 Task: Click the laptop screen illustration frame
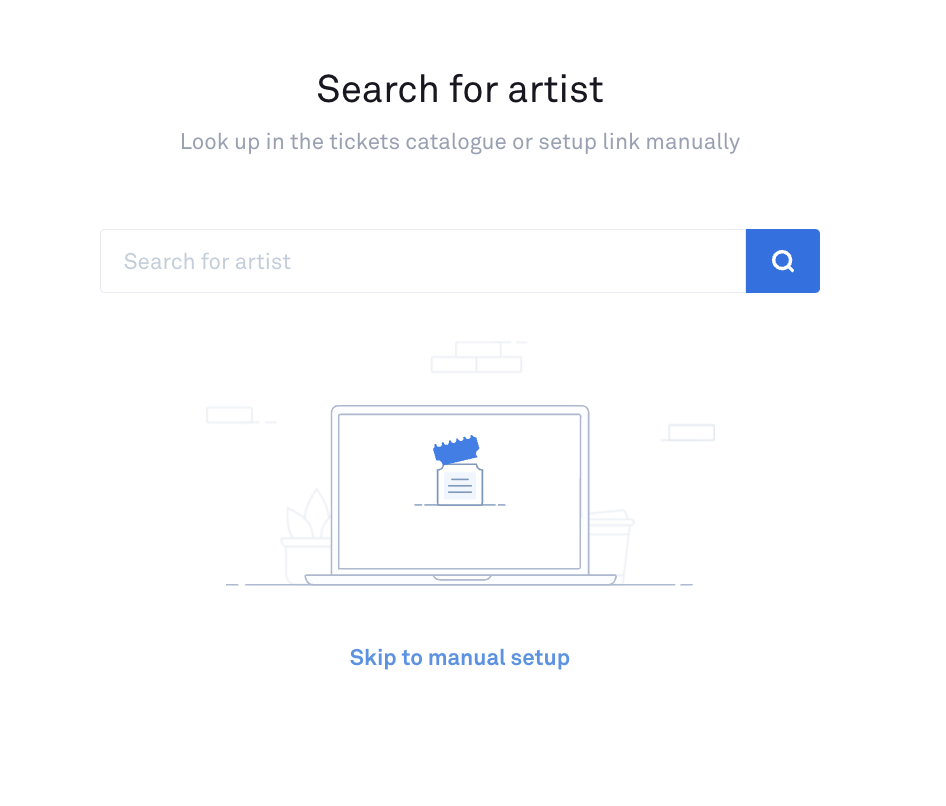pos(460,490)
